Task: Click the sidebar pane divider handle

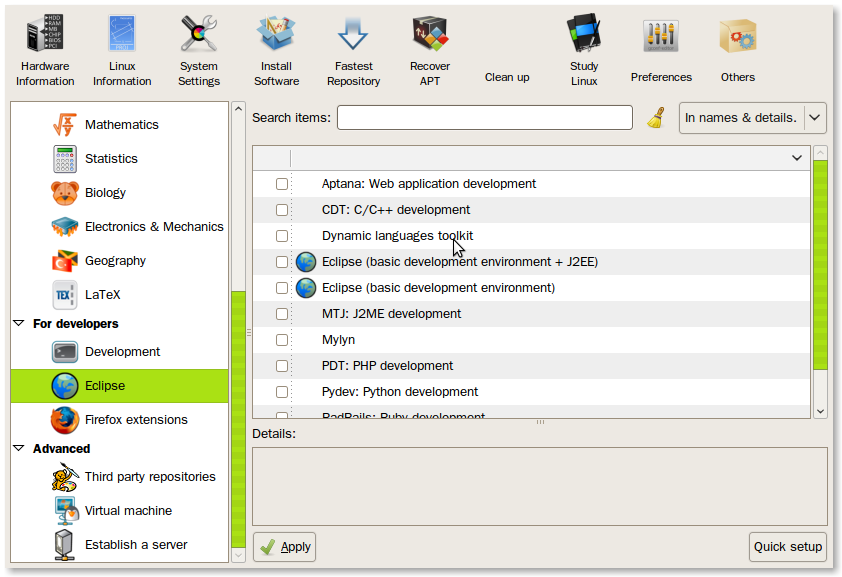Action: 249,333
